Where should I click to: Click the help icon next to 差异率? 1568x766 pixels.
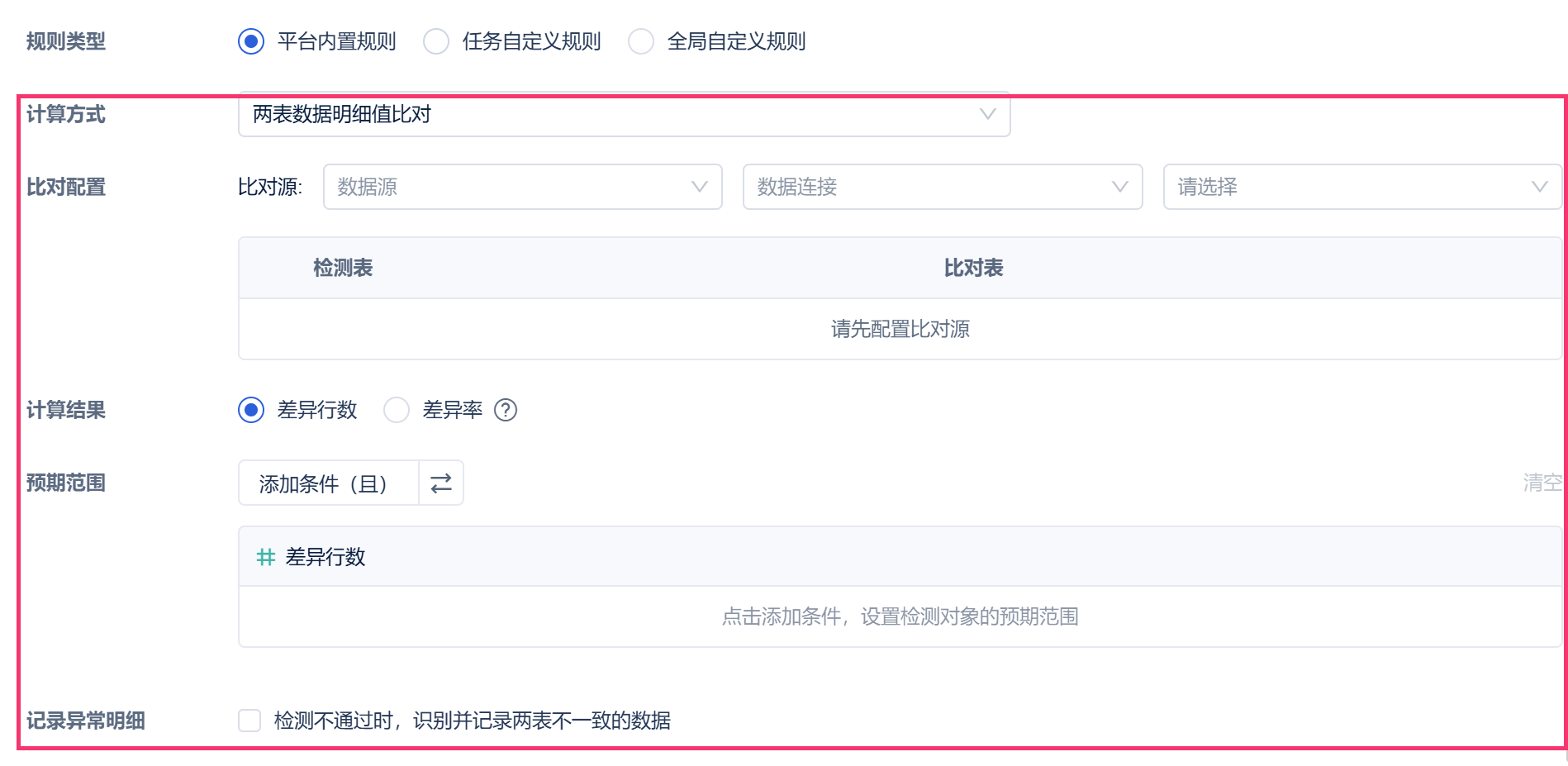(506, 410)
